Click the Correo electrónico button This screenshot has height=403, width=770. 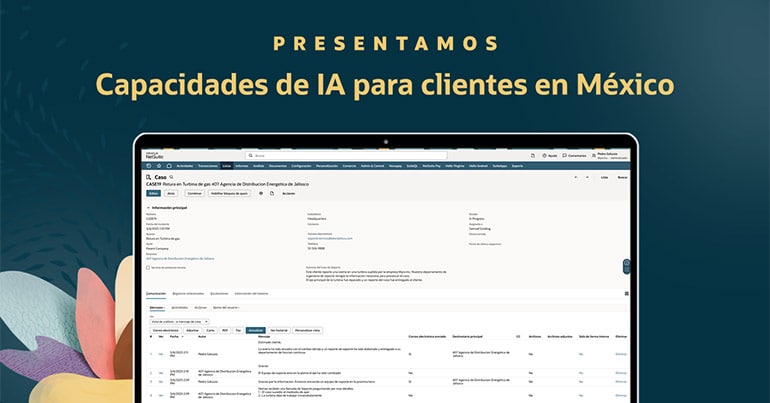point(165,330)
